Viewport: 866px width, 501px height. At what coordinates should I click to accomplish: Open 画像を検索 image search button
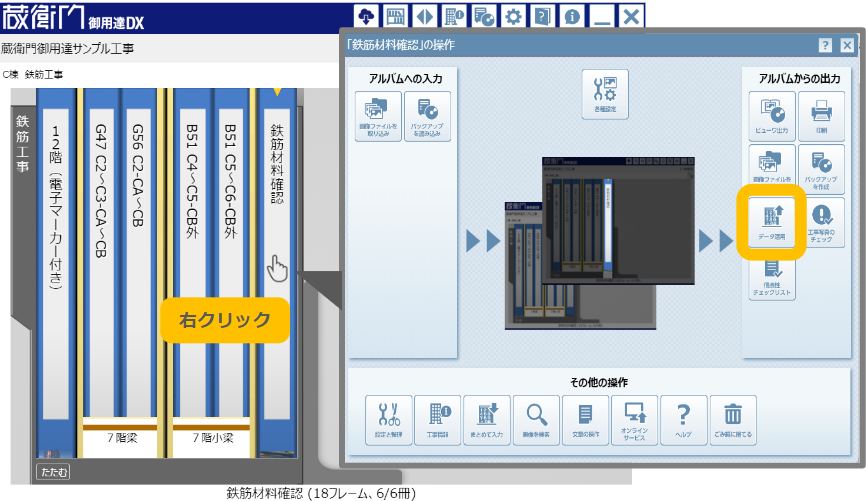(536, 420)
